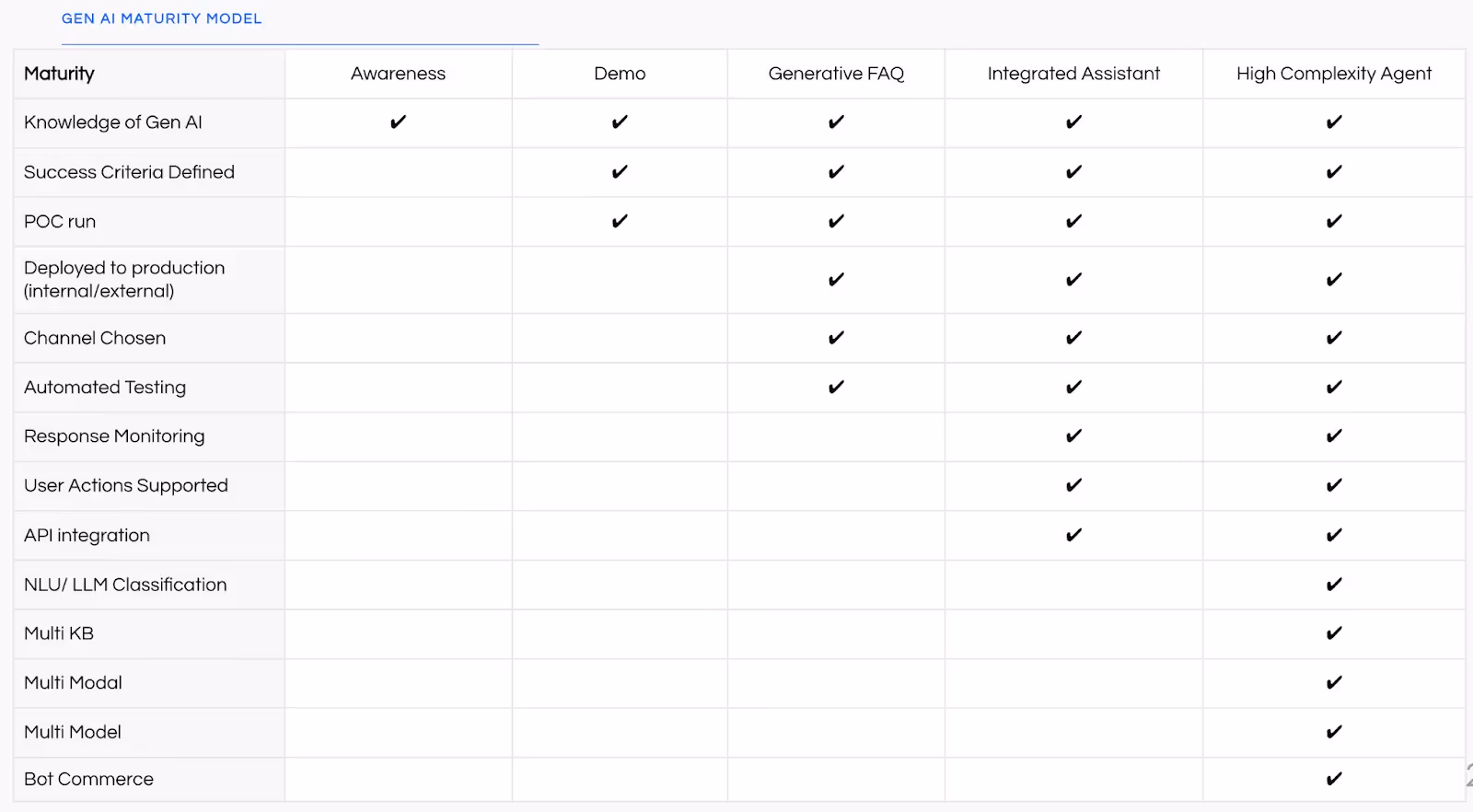
Task: Click High Complexity Agent checkmark for API integration
Action: (x=1334, y=535)
